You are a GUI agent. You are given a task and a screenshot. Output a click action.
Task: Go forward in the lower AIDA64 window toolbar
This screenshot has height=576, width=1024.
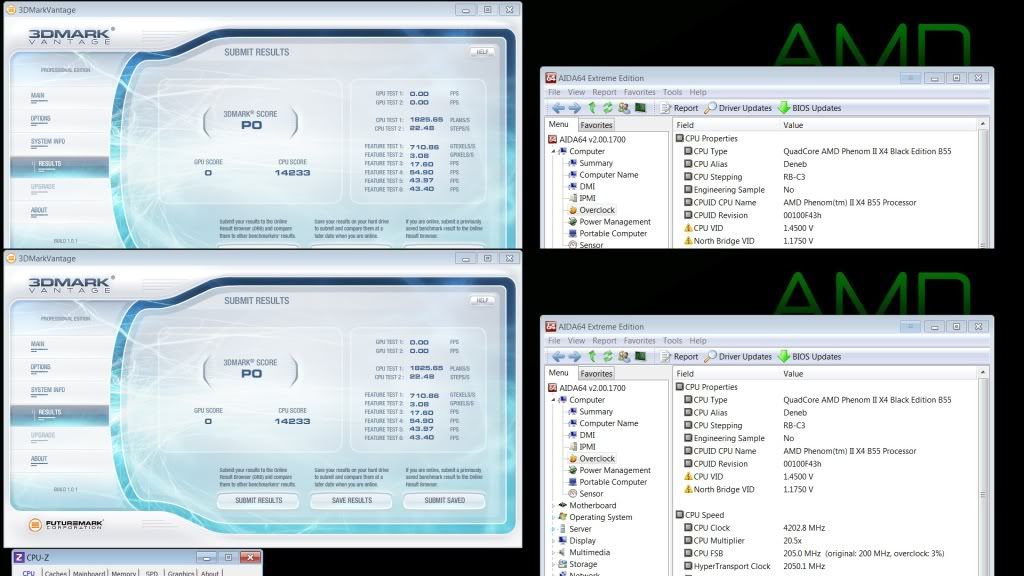pos(575,357)
